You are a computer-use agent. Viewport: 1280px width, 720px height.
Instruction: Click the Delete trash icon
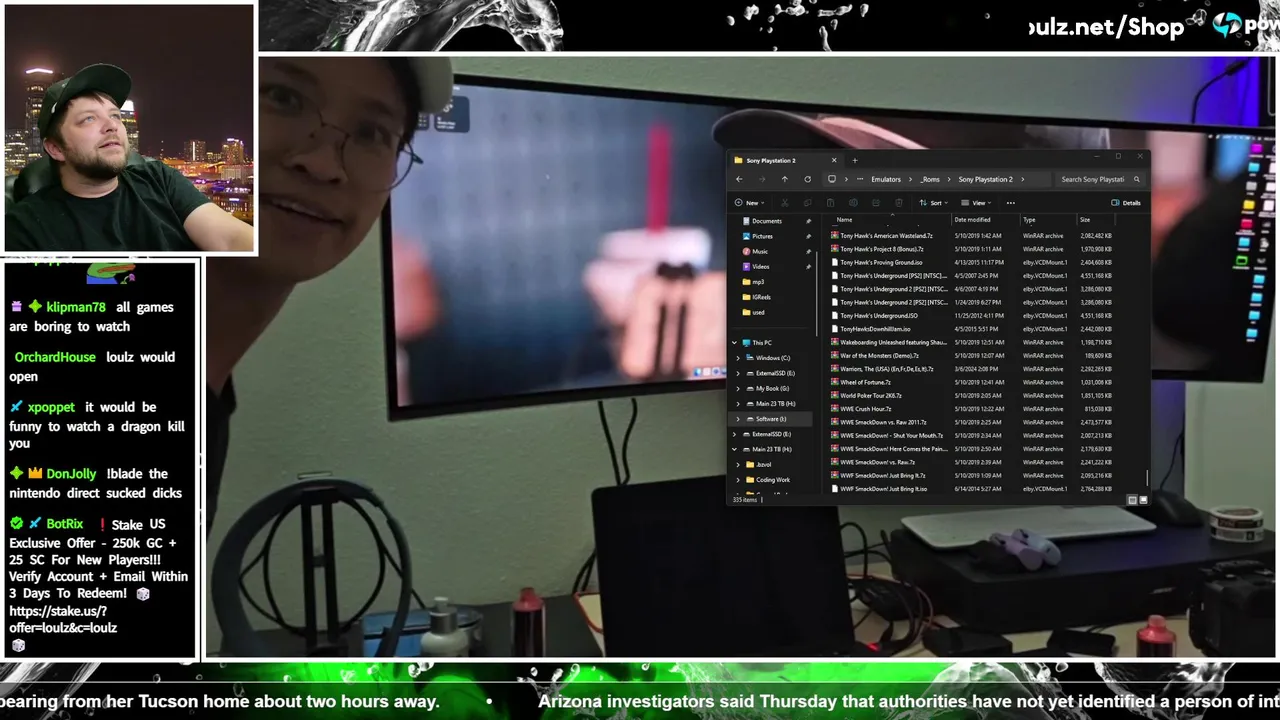tap(899, 203)
